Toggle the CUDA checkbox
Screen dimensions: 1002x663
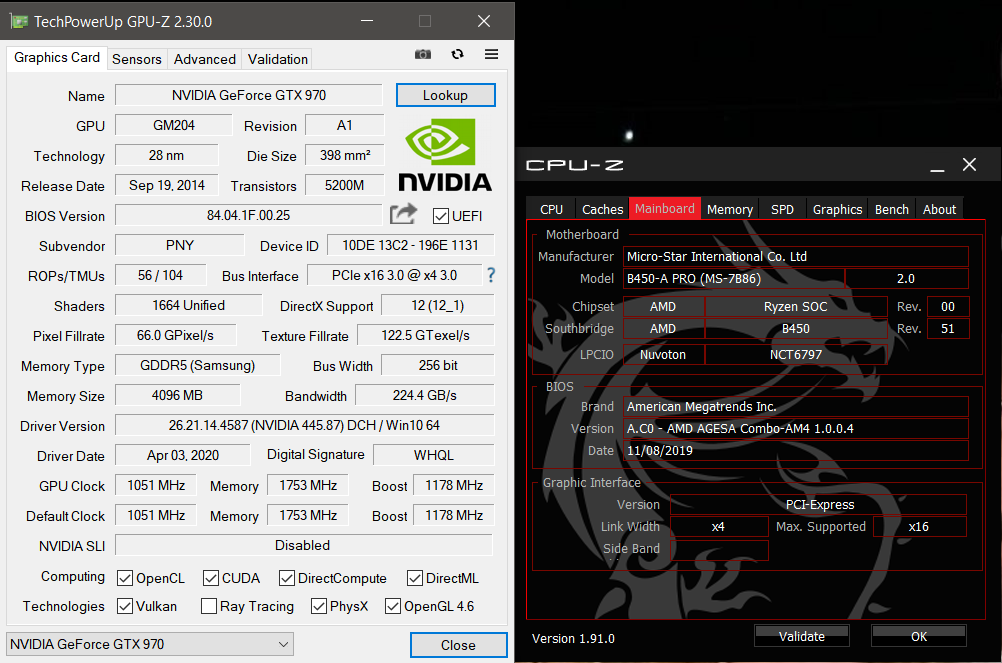point(211,578)
